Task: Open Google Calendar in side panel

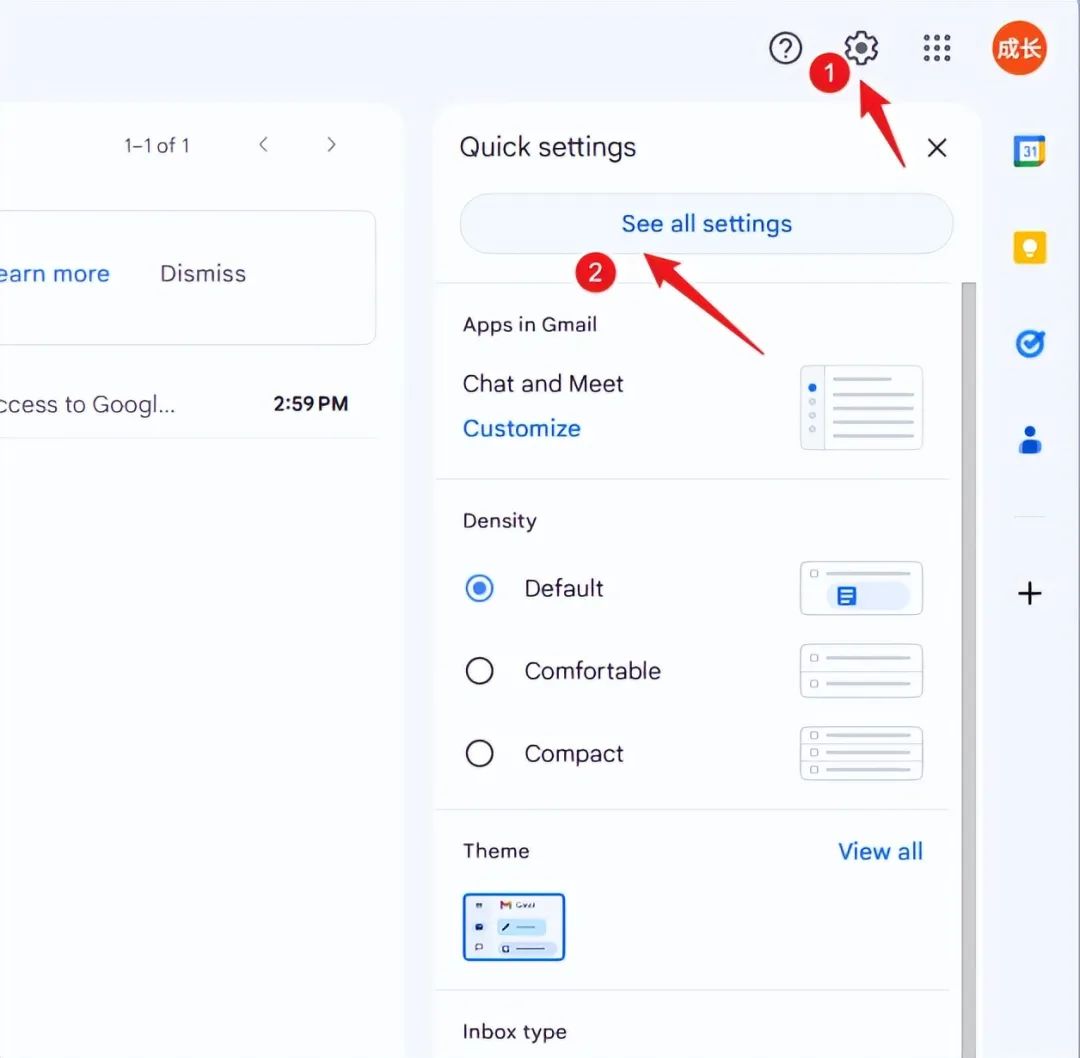Action: [1030, 151]
